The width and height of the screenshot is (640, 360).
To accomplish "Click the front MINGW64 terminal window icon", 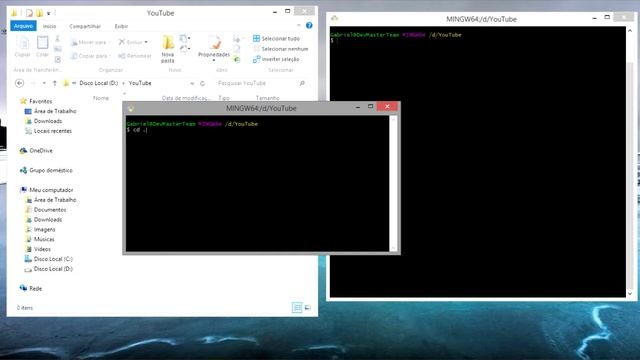I will point(131,108).
